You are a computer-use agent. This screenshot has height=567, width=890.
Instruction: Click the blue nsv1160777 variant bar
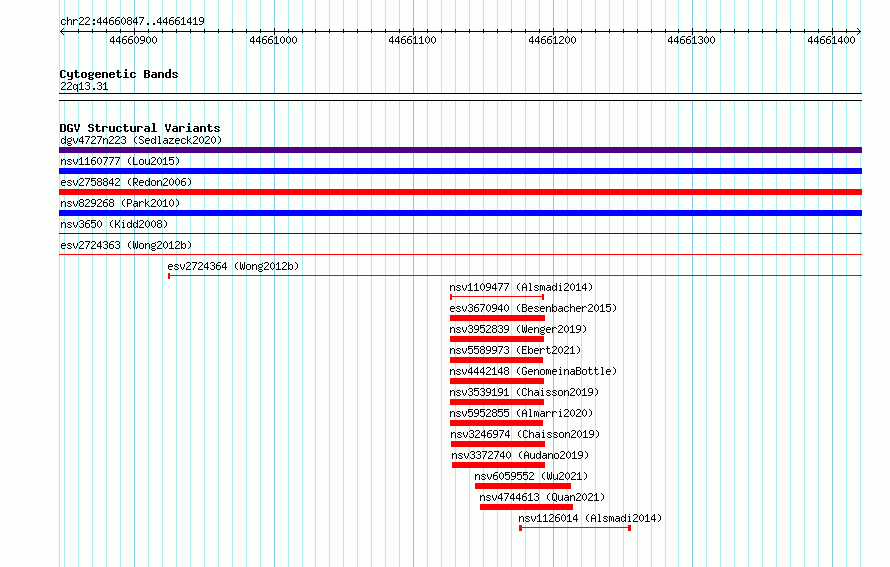coord(460,171)
